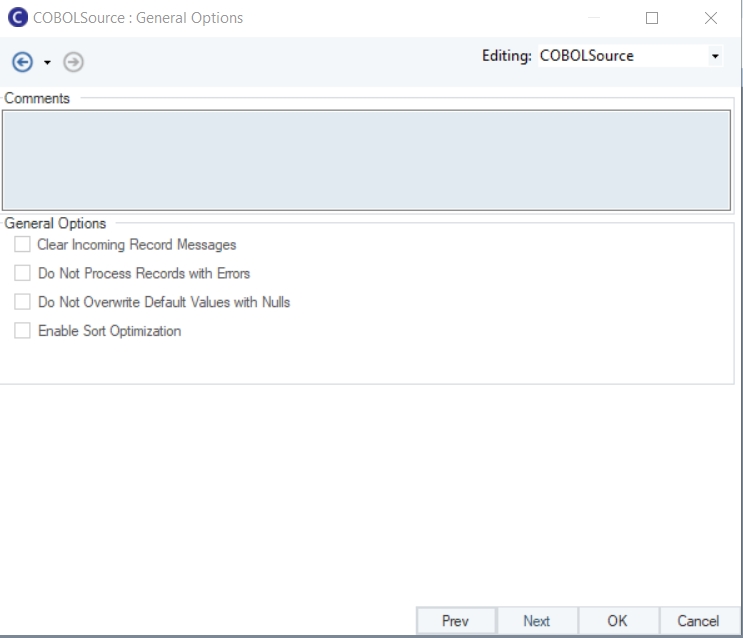743x638 pixels.
Task: Dismiss the dialog with Cancel
Action: 698,621
